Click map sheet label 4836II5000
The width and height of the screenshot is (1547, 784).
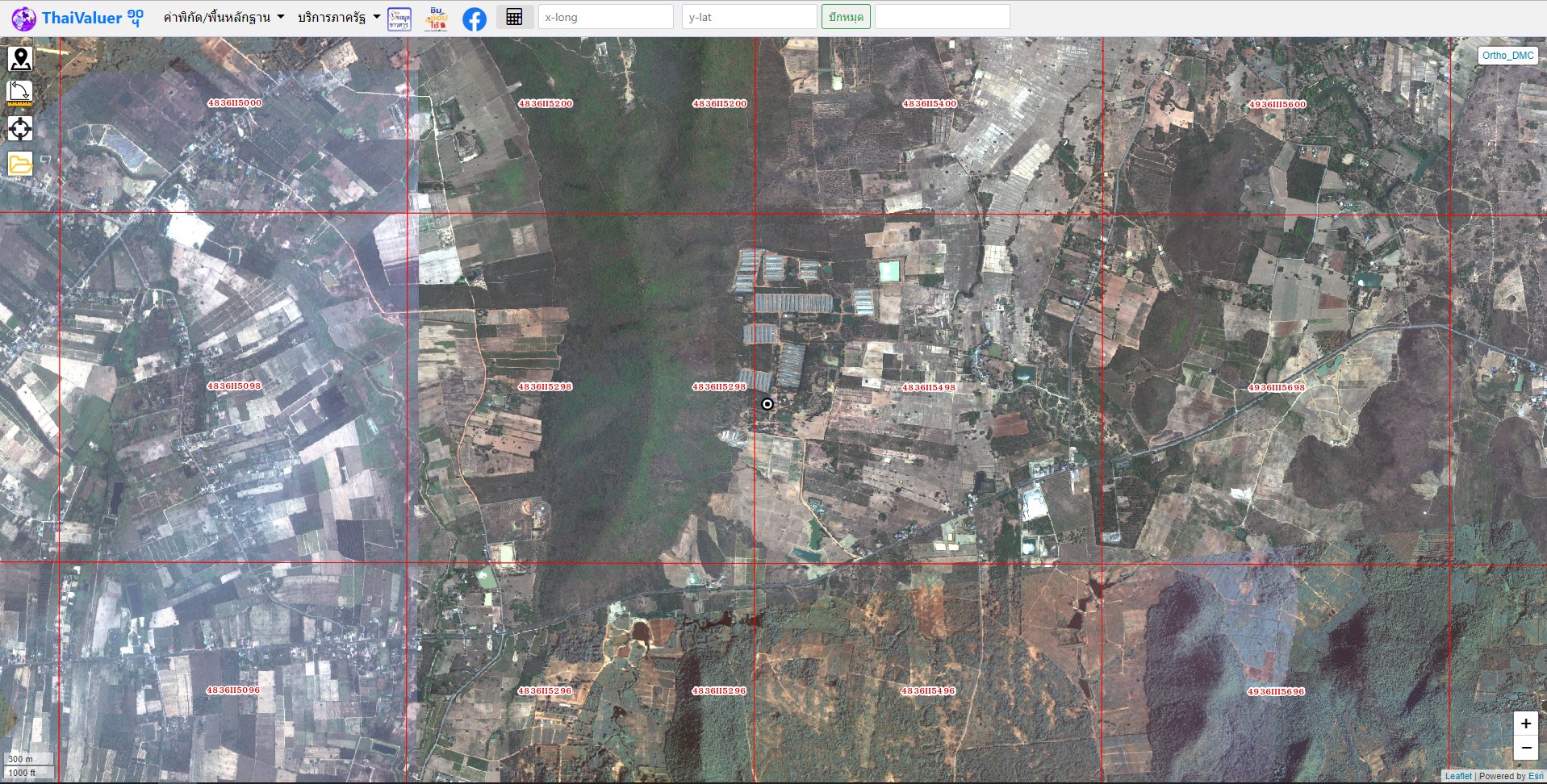[x=235, y=103]
